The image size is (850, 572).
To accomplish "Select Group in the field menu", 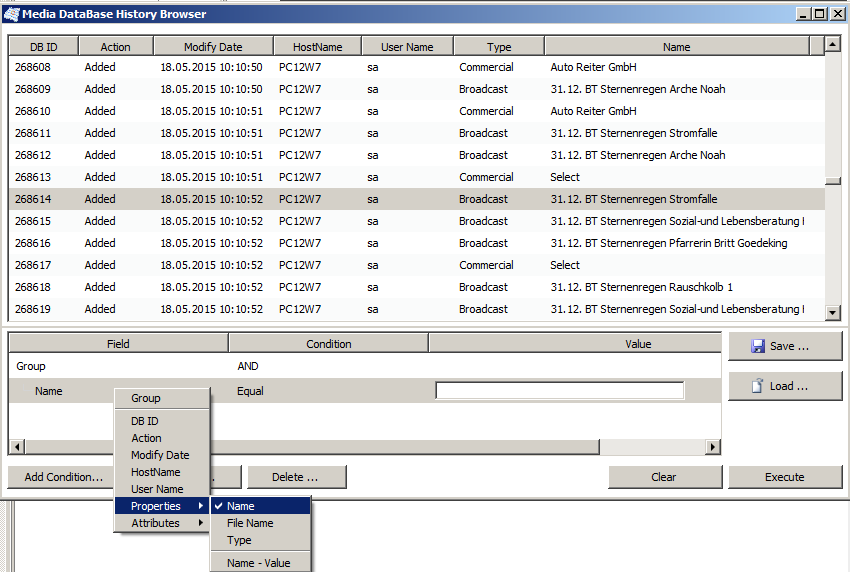I will click(162, 398).
